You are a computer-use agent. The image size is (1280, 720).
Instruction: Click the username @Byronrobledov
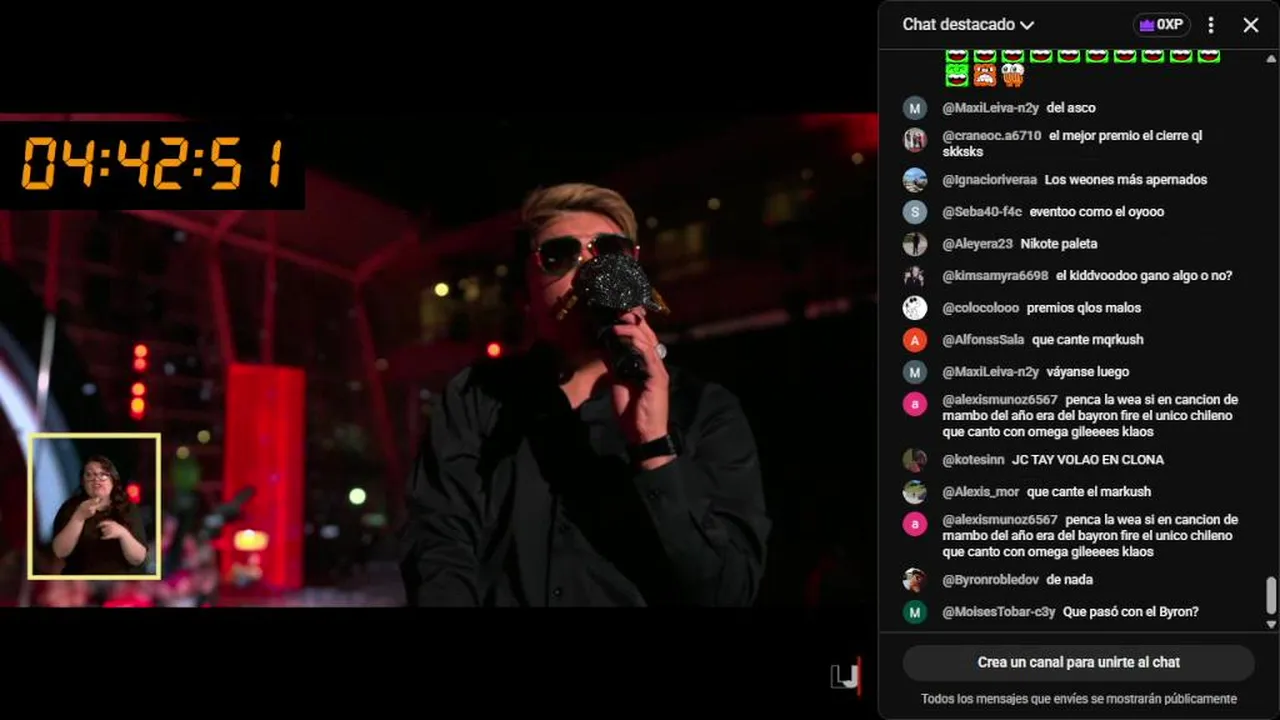pyautogui.click(x=990, y=580)
